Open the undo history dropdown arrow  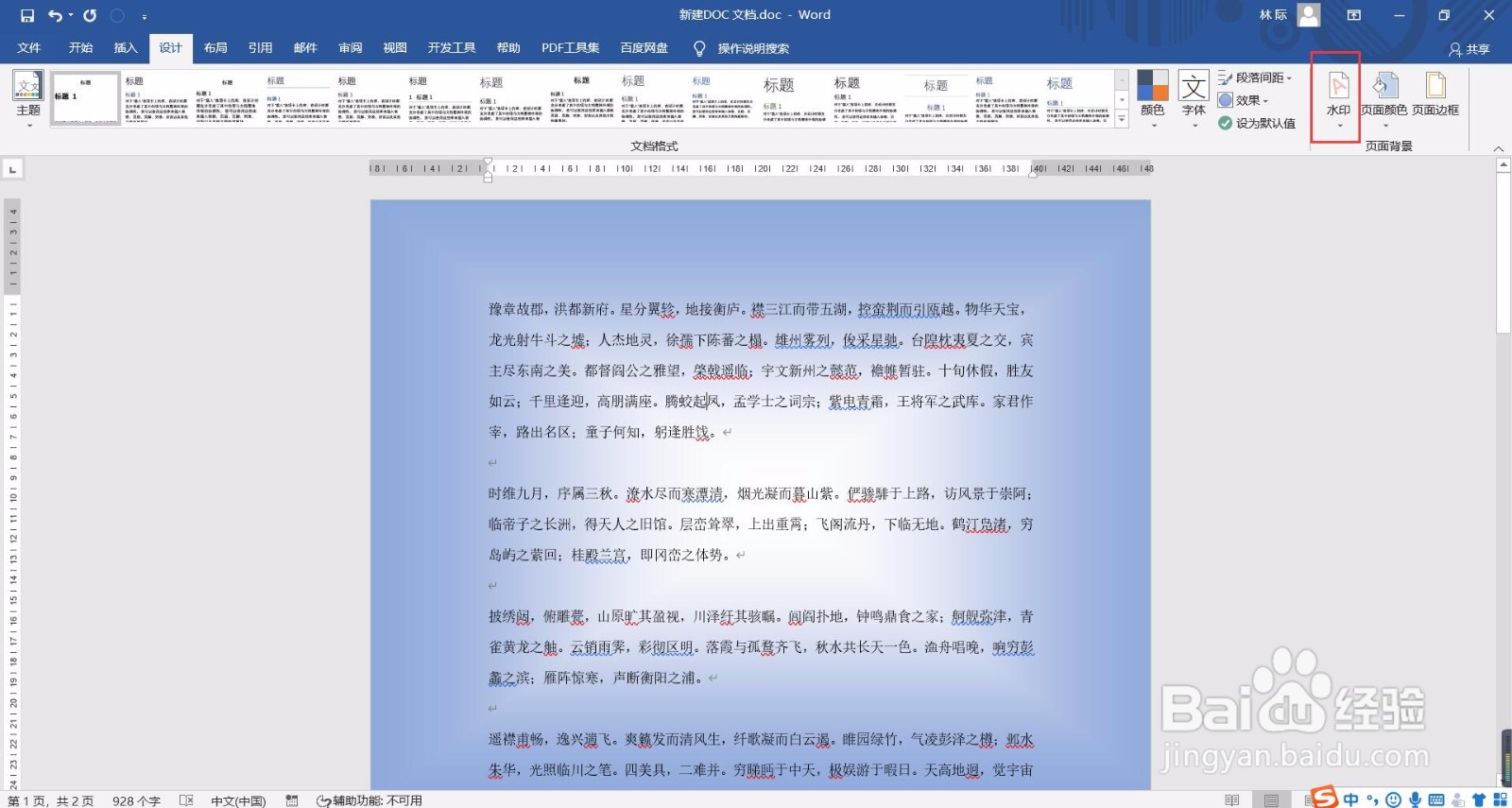(x=71, y=15)
